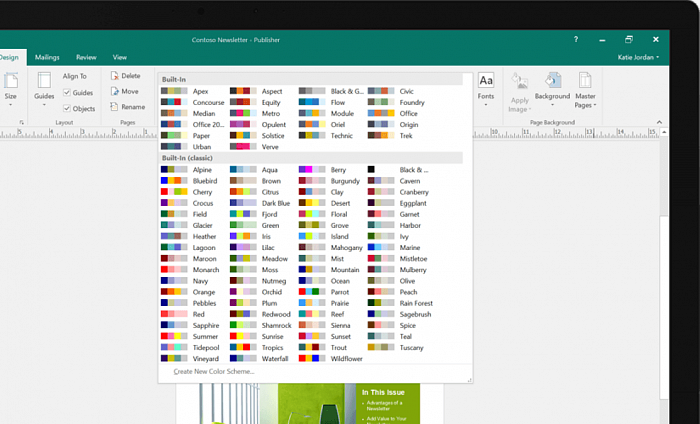Click the Delete page icon
700x424 pixels.
pyautogui.click(x=114, y=76)
